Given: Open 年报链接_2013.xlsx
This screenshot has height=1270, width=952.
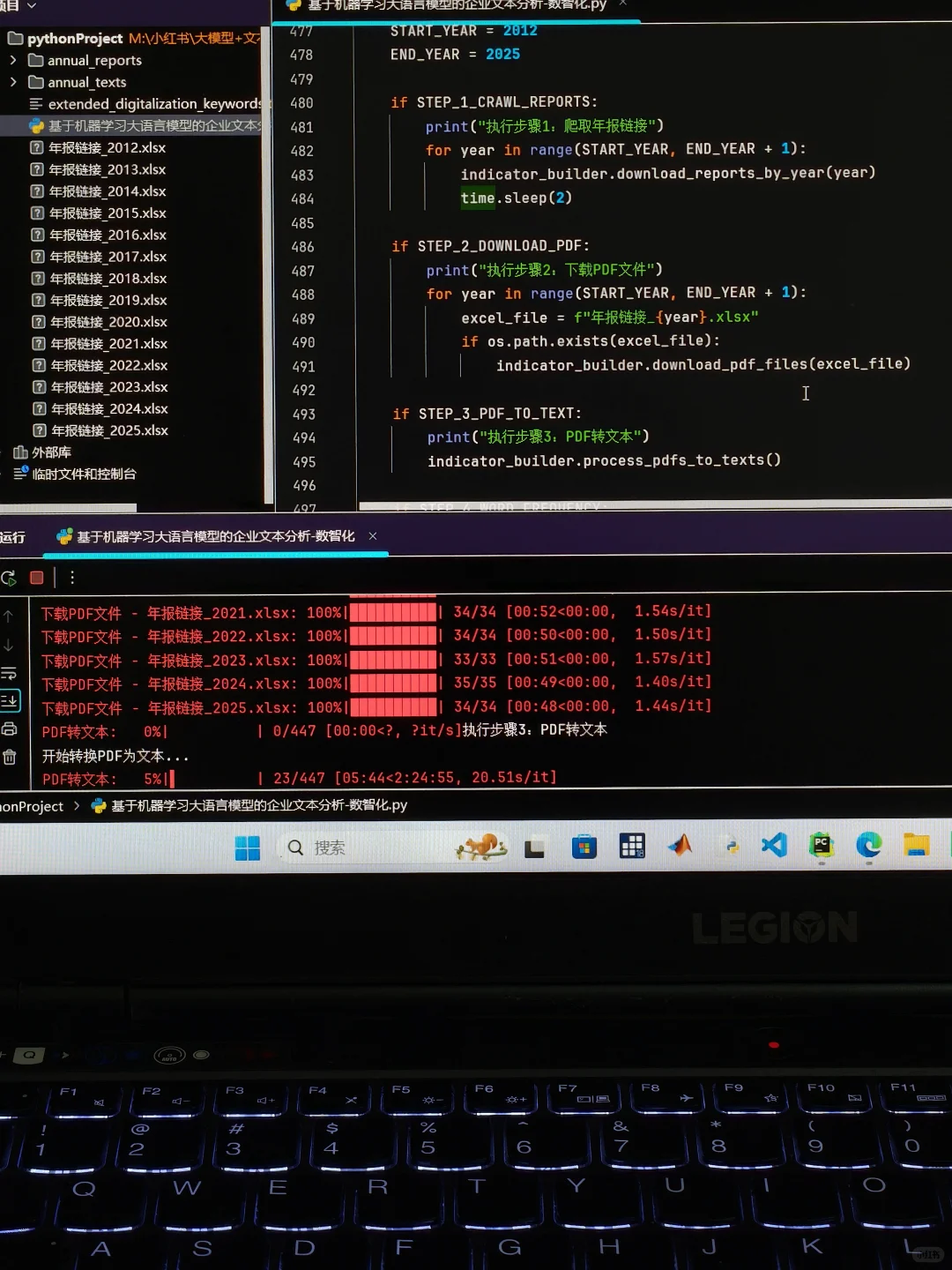Looking at the screenshot, I should coord(99,169).
